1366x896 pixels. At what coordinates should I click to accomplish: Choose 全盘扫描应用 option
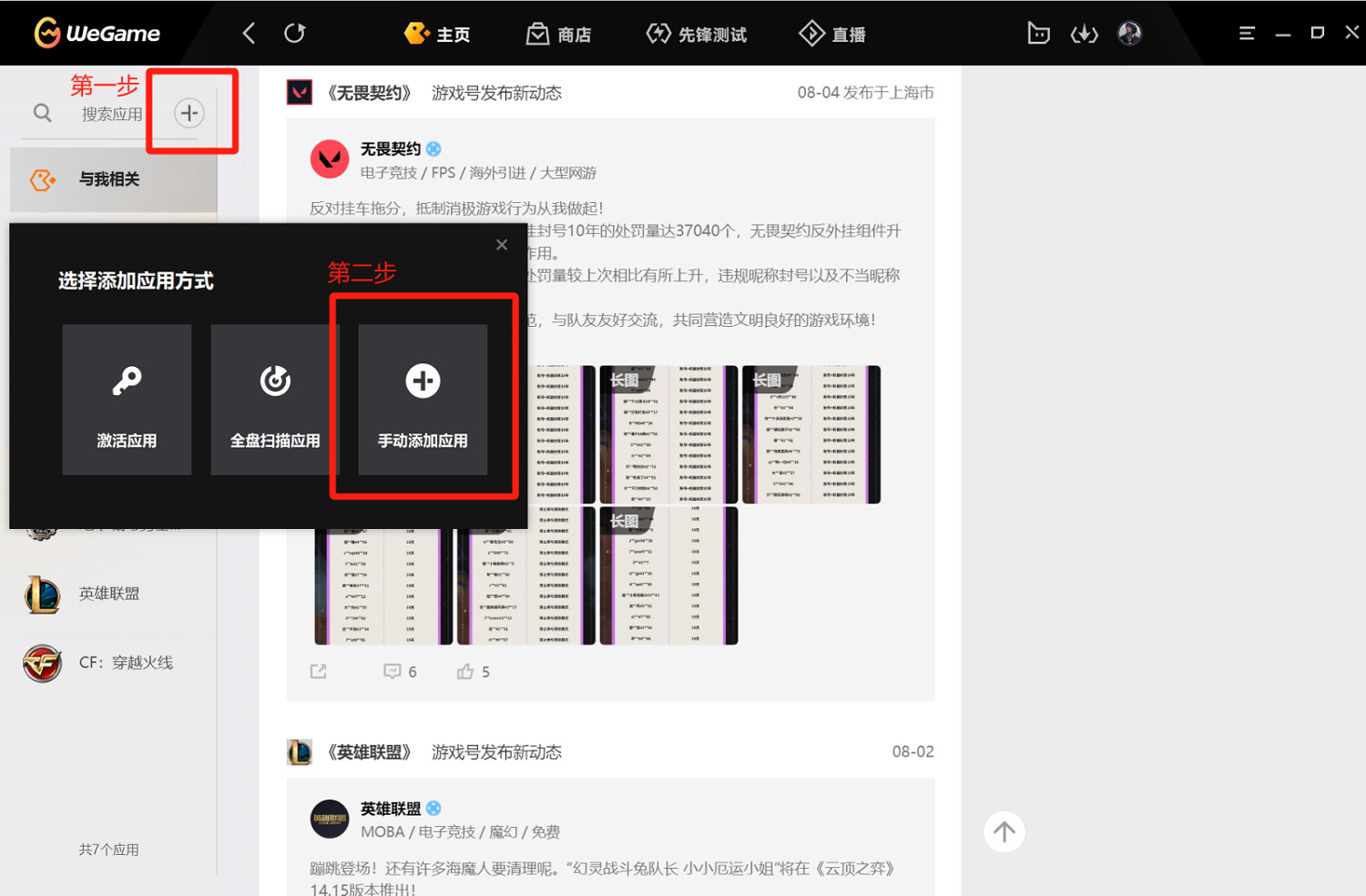274,400
